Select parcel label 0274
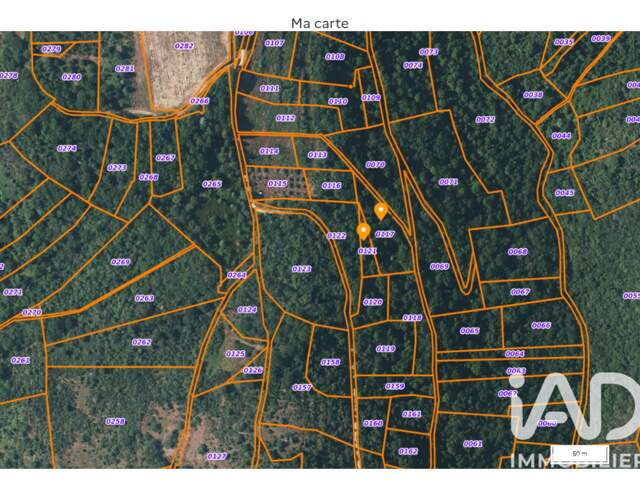The height and width of the screenshot is (480, 640). (x=67, y=148)
